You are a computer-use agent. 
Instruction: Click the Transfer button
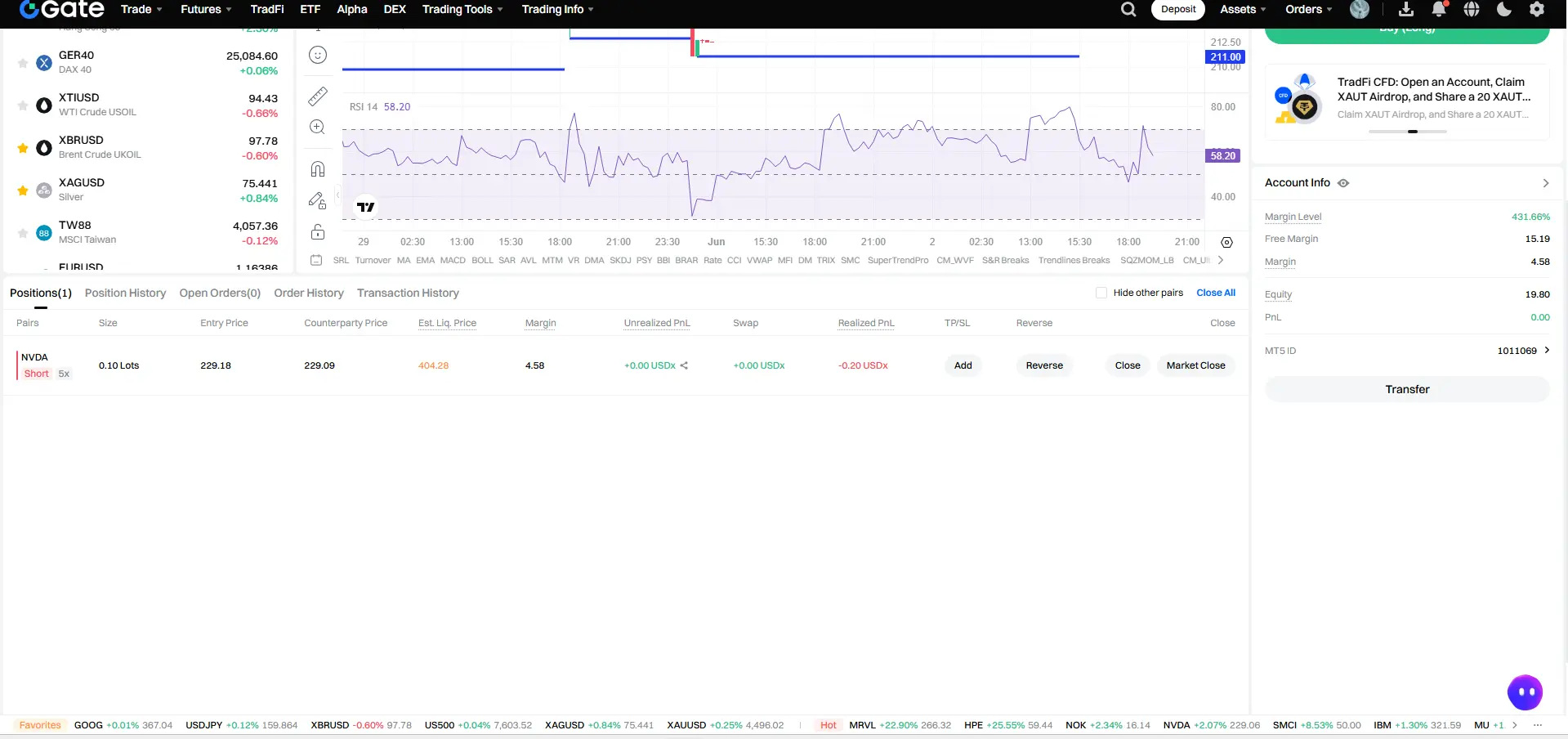pyautogui.click(x=1407, y=389)
